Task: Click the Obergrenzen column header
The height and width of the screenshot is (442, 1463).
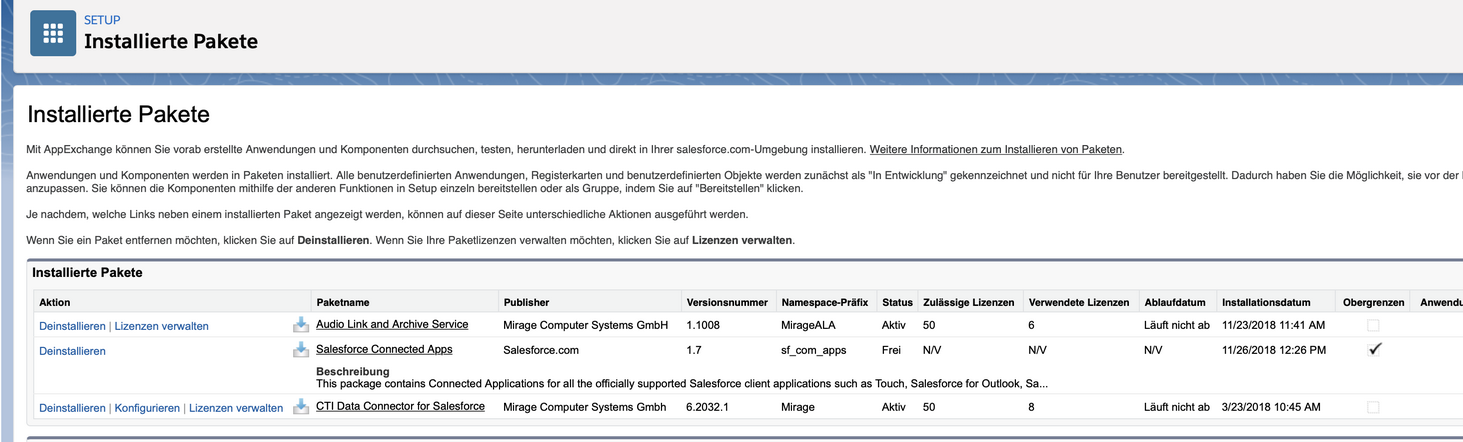Action: [x=1373, y=302]
